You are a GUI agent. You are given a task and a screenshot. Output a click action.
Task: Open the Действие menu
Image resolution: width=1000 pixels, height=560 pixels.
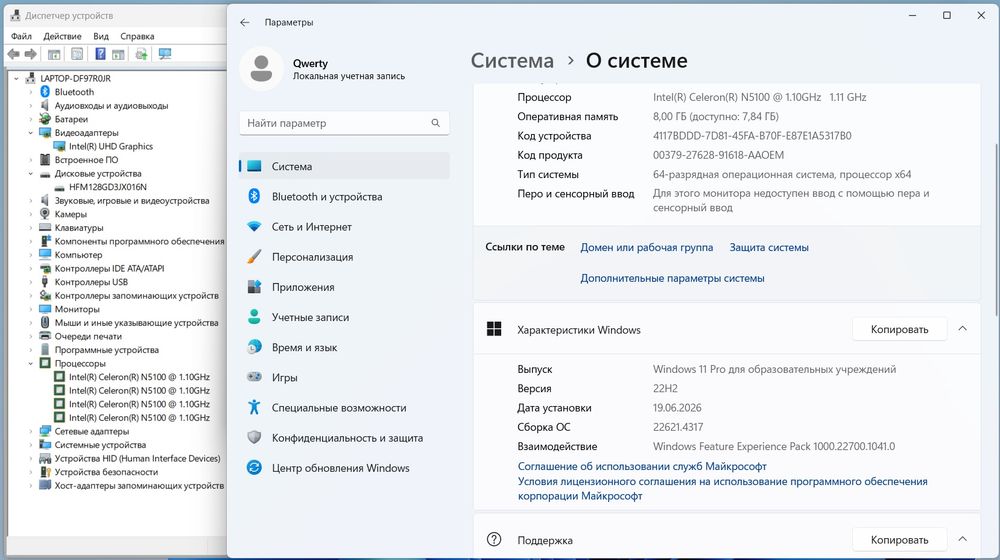pyautogui.click(x=62, y=36)
